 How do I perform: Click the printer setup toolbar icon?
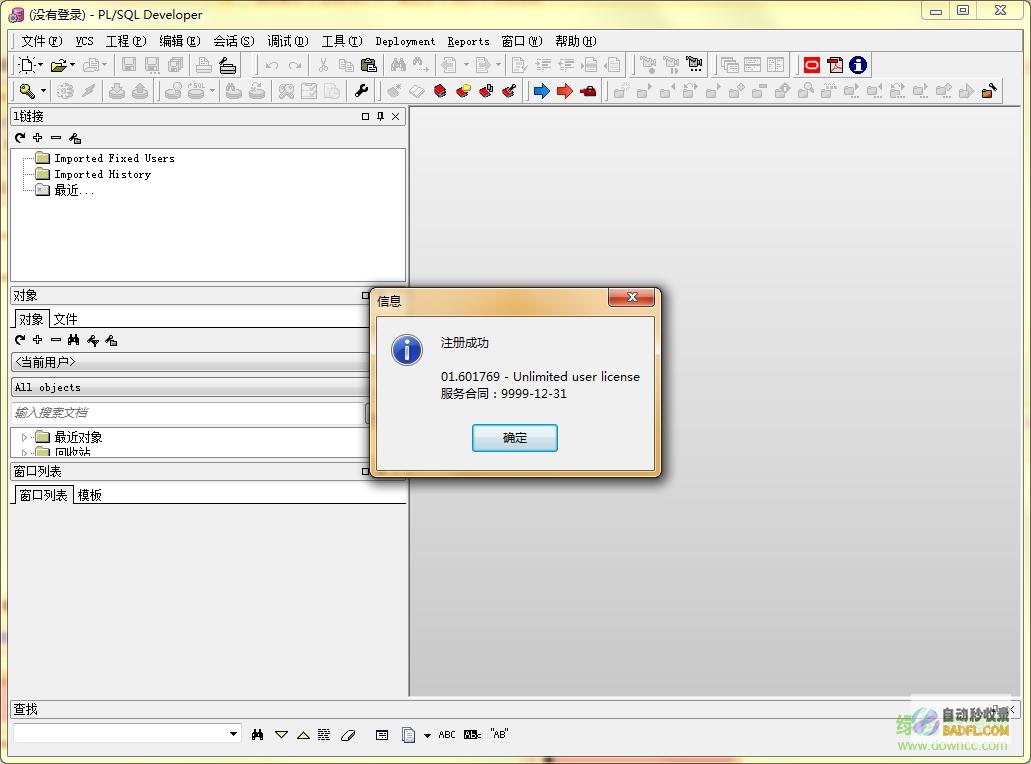(x=228, y=65)
